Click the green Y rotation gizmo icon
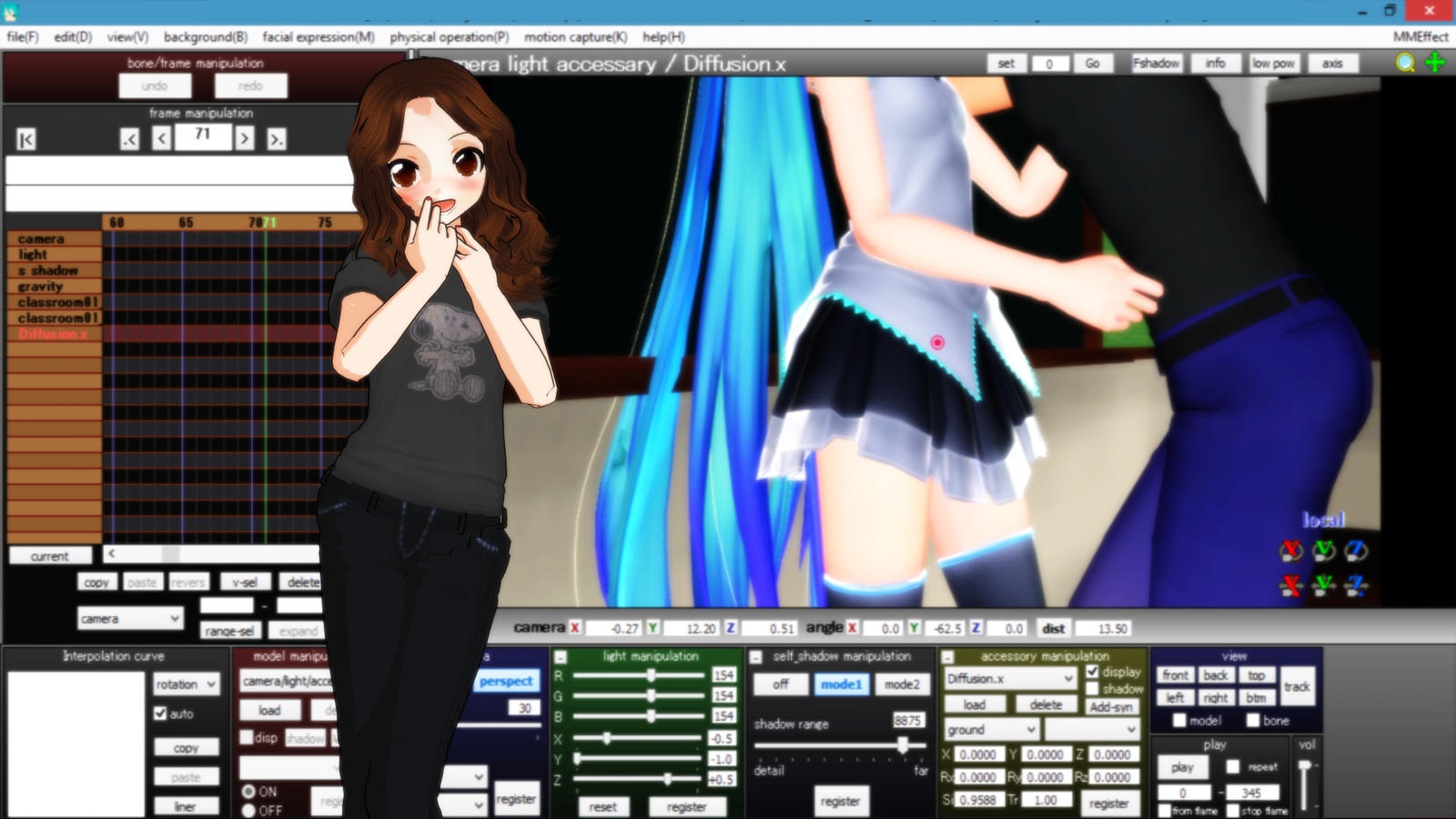Screen dimensions: 1456x819 (1323, 551)
